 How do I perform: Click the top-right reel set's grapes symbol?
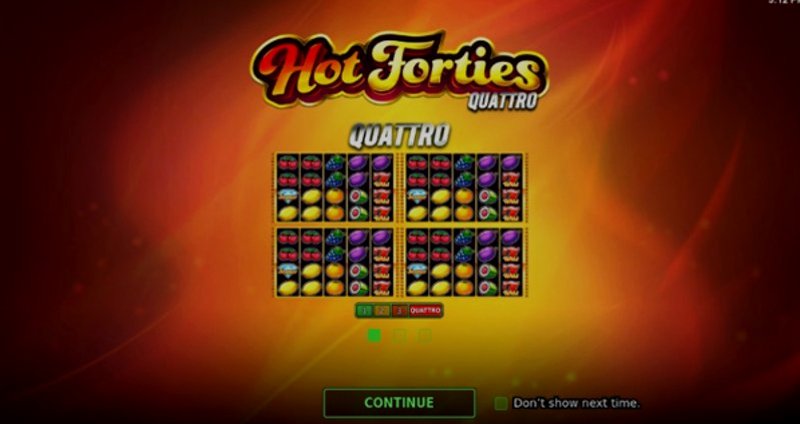pyautogui.click(x=464, y=163)
